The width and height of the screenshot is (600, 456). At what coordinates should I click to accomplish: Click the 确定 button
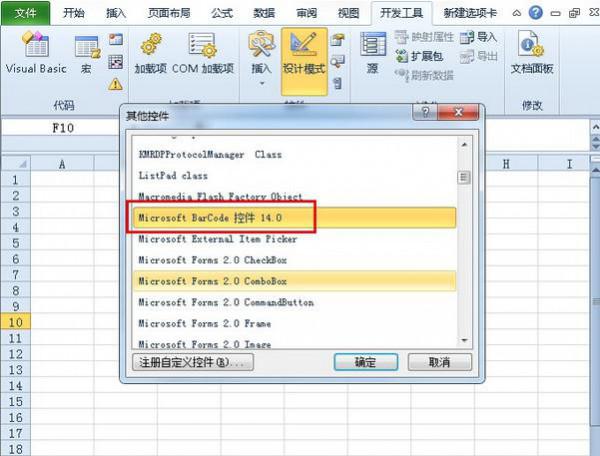point(364,362)
